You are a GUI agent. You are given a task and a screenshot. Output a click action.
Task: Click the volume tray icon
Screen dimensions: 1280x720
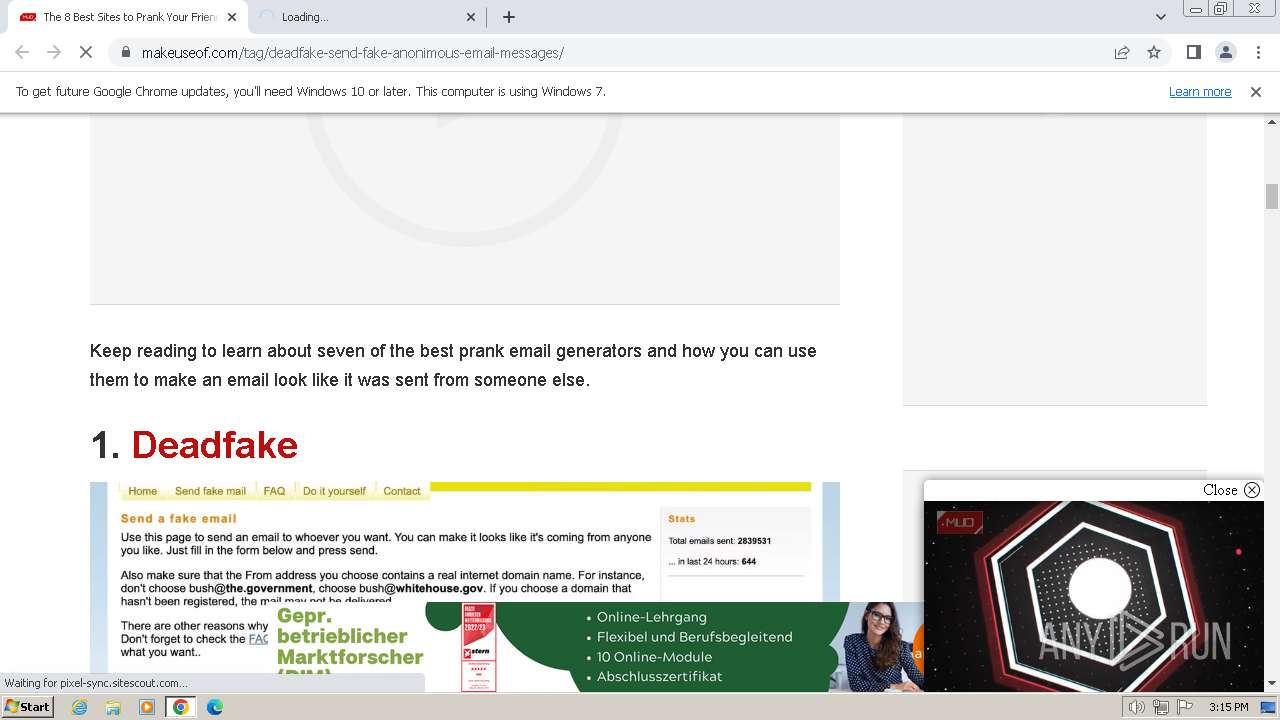(1137, 707)
